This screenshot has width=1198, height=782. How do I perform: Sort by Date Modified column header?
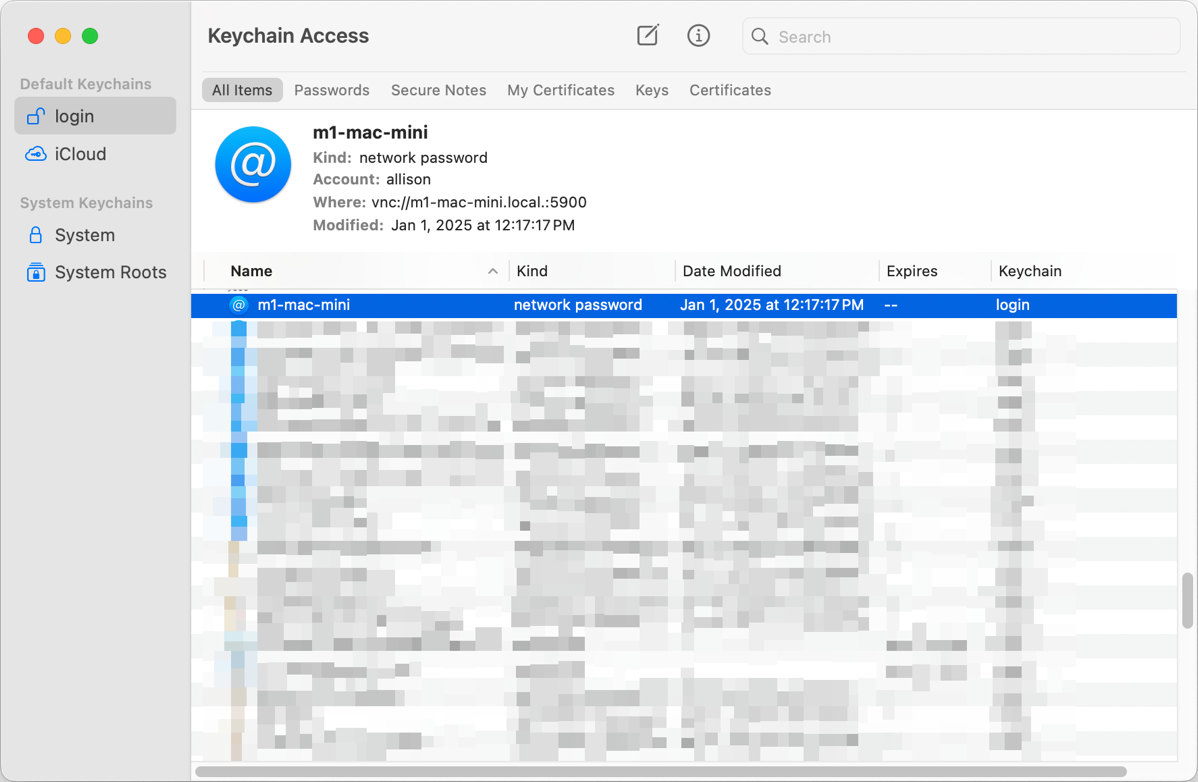[x=732, y=271]
